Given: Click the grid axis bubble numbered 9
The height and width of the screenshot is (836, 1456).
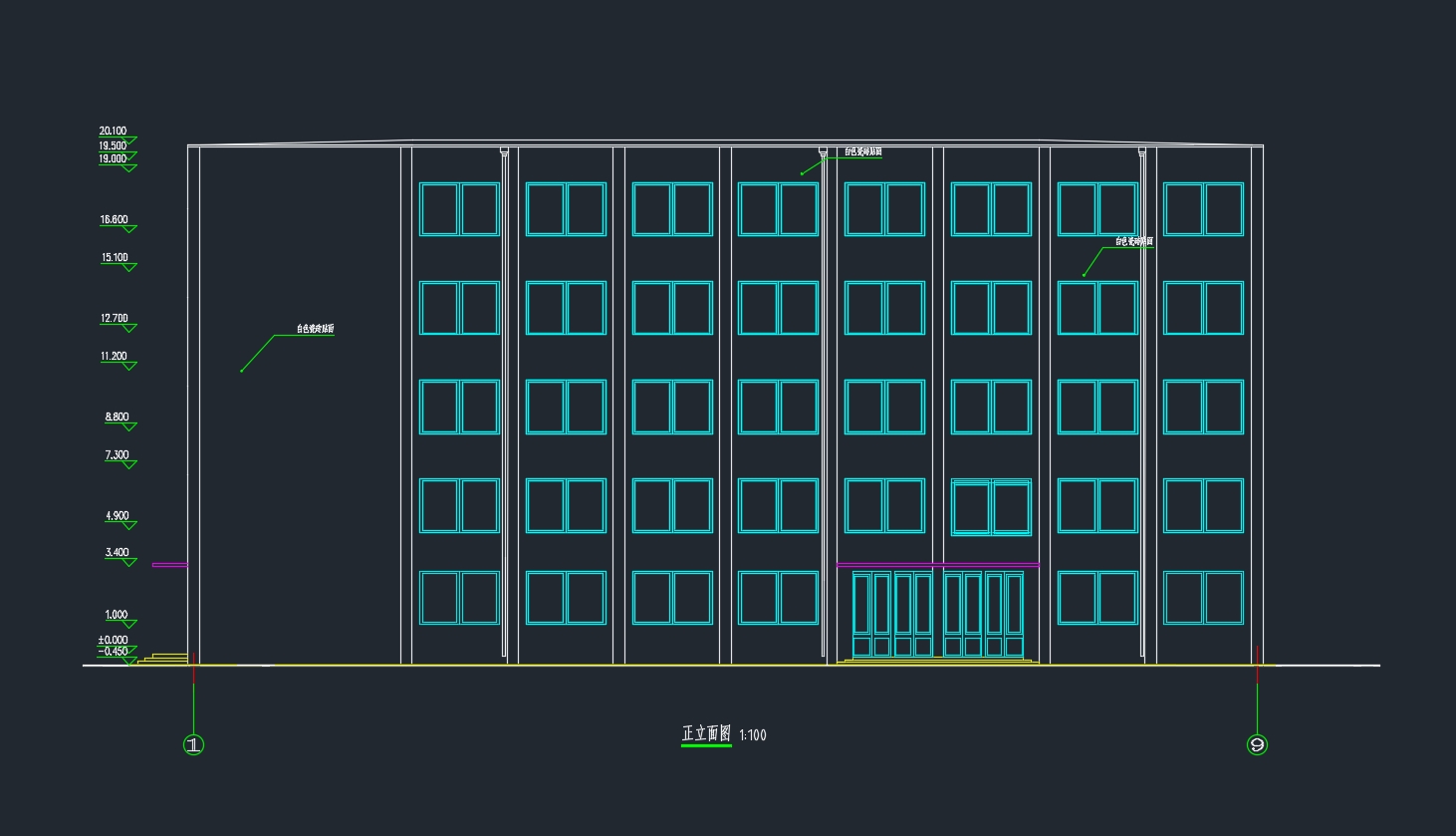Looking at the screenshot, I should pyautogui.click(x=1257, y=744).
